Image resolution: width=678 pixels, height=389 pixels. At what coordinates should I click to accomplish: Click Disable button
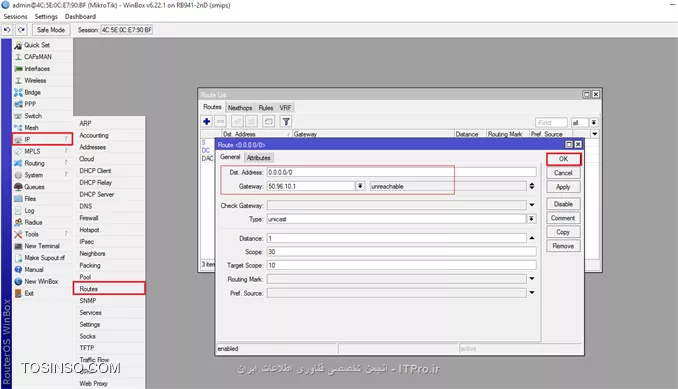563,204
